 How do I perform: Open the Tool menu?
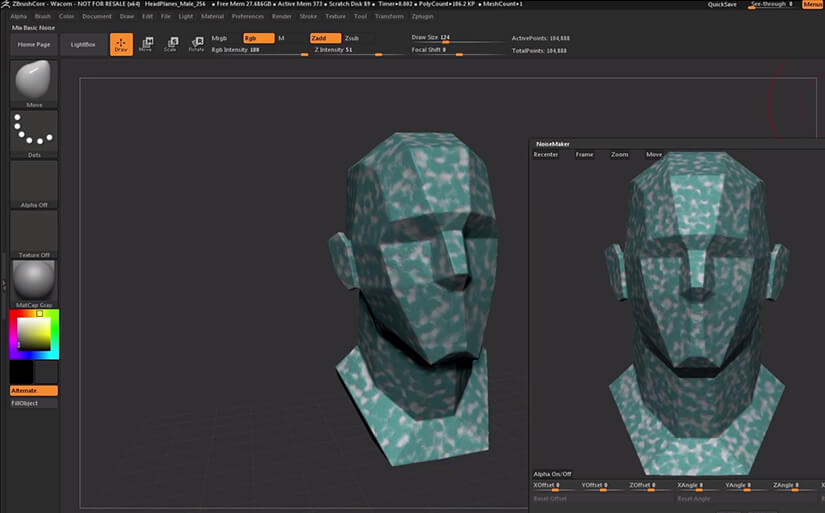[360, 16]
